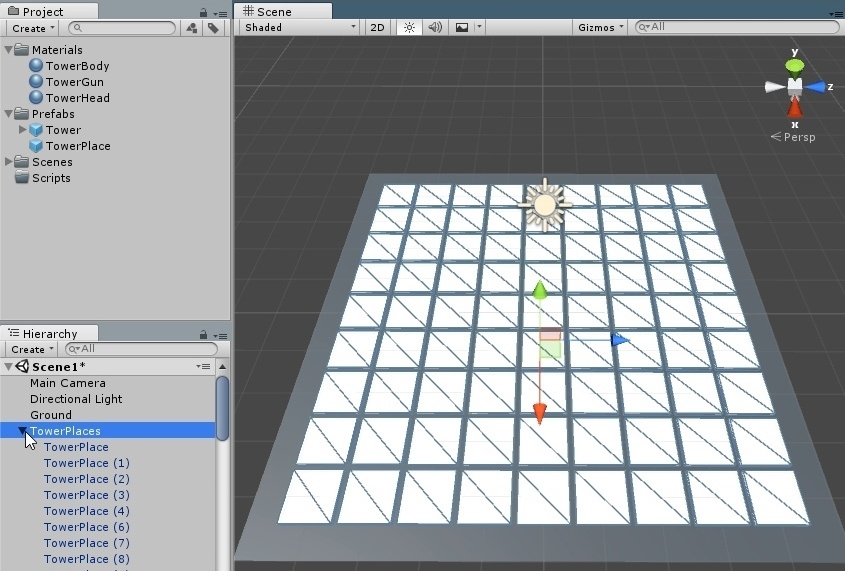Click the Tower prefab cube icon
This screenshot has height=571, width=845.
click(x=36, y=130)
